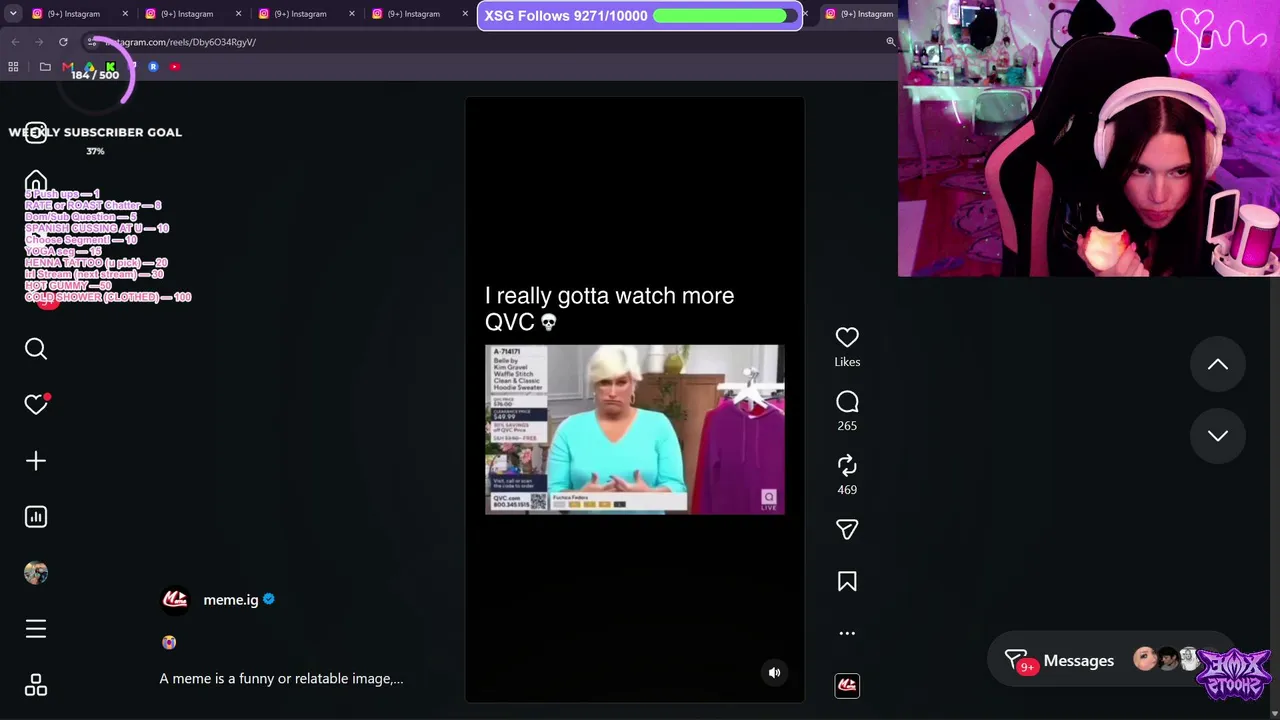View site information beside the address
1280x720 pixels.
92,42
